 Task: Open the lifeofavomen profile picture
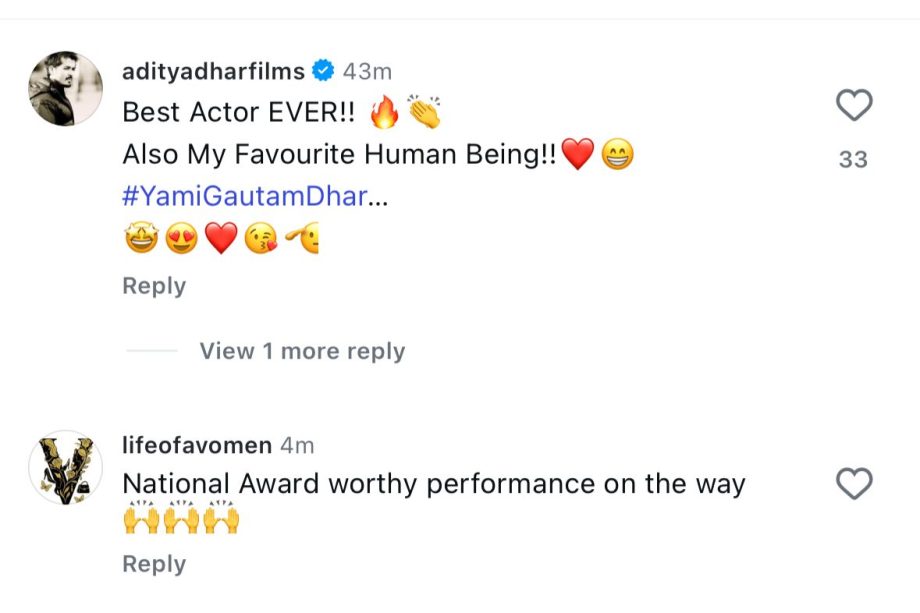[x=65, y=468]
